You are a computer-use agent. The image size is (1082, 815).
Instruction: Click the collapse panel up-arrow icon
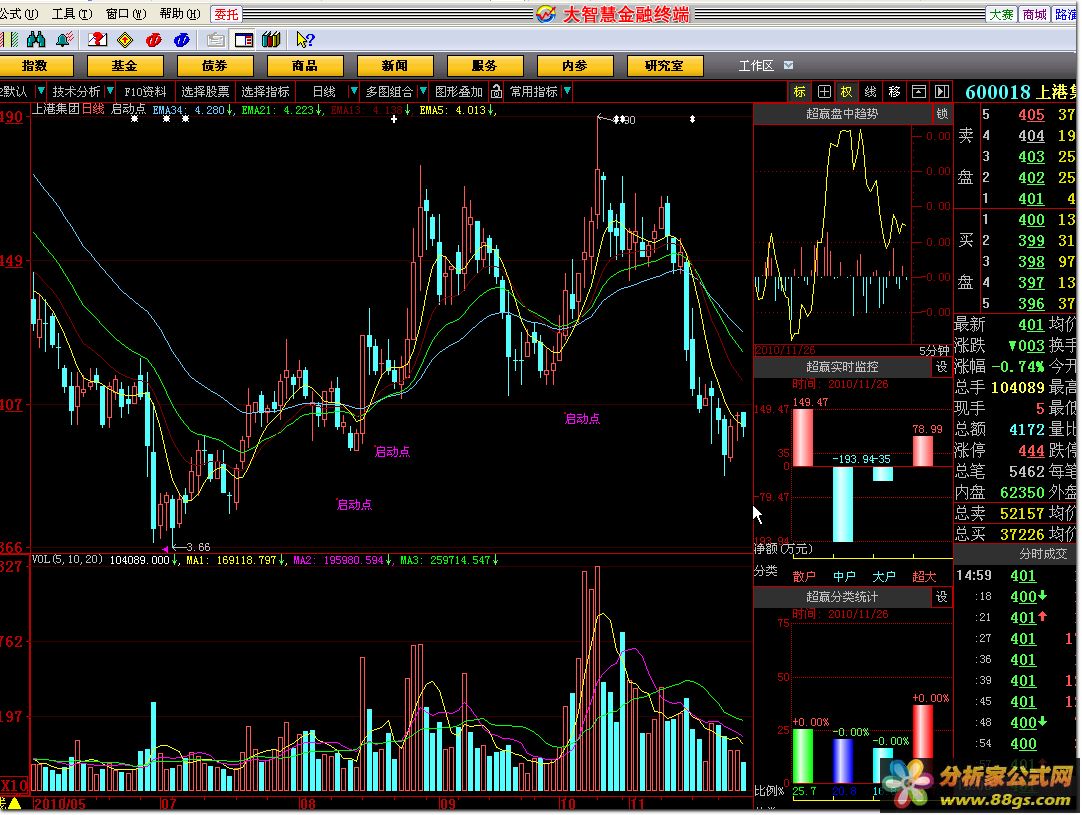pyautogui.click(x=918, y=91)
